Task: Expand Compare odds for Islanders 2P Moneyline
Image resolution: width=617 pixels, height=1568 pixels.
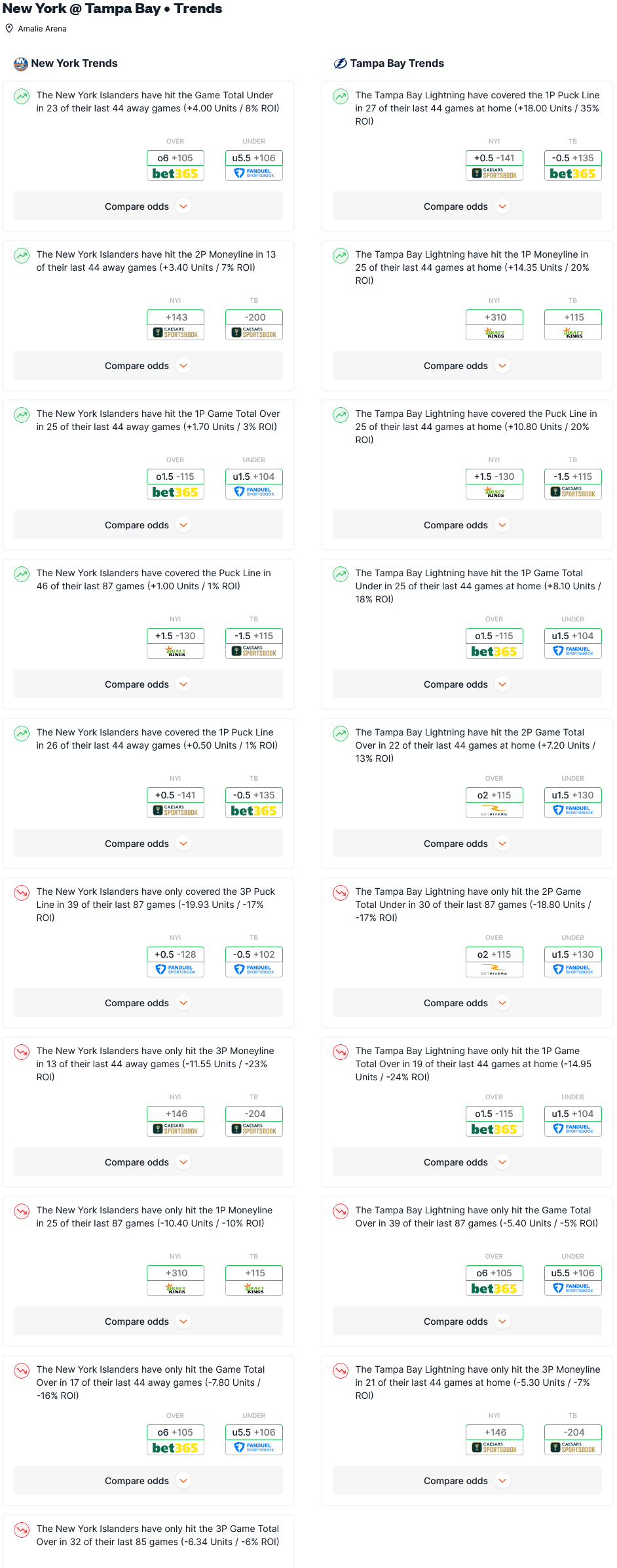Action: tap(148, 366)
